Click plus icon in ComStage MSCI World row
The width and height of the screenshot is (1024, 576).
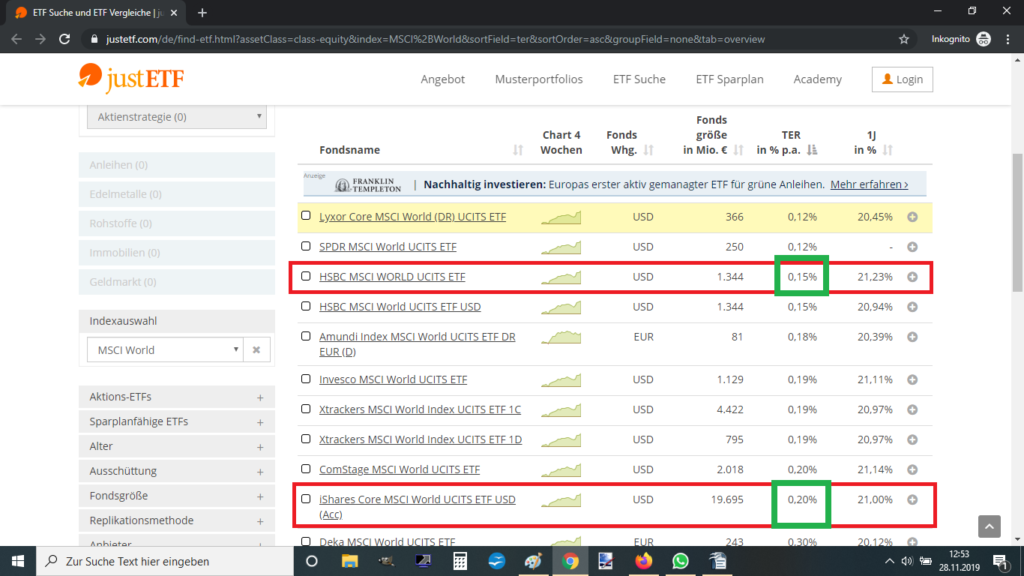tap(912, 470)
